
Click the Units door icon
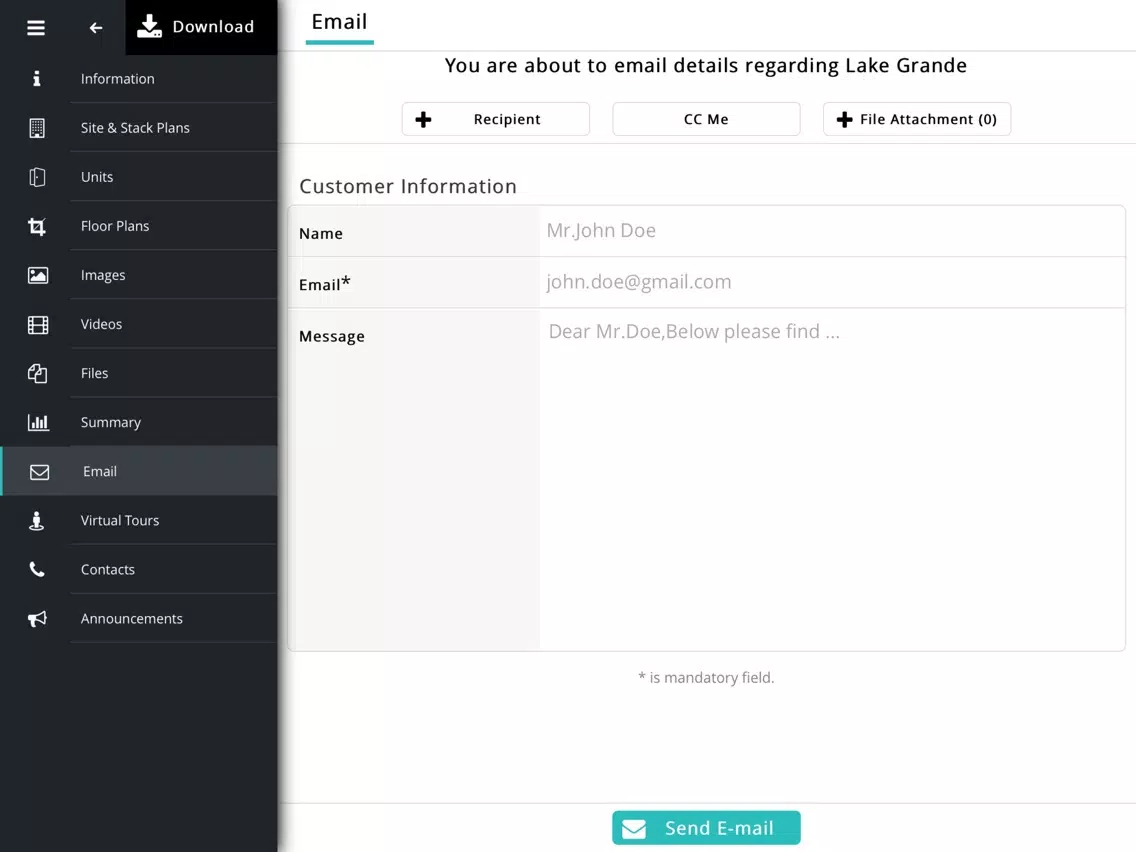[37, 177]
